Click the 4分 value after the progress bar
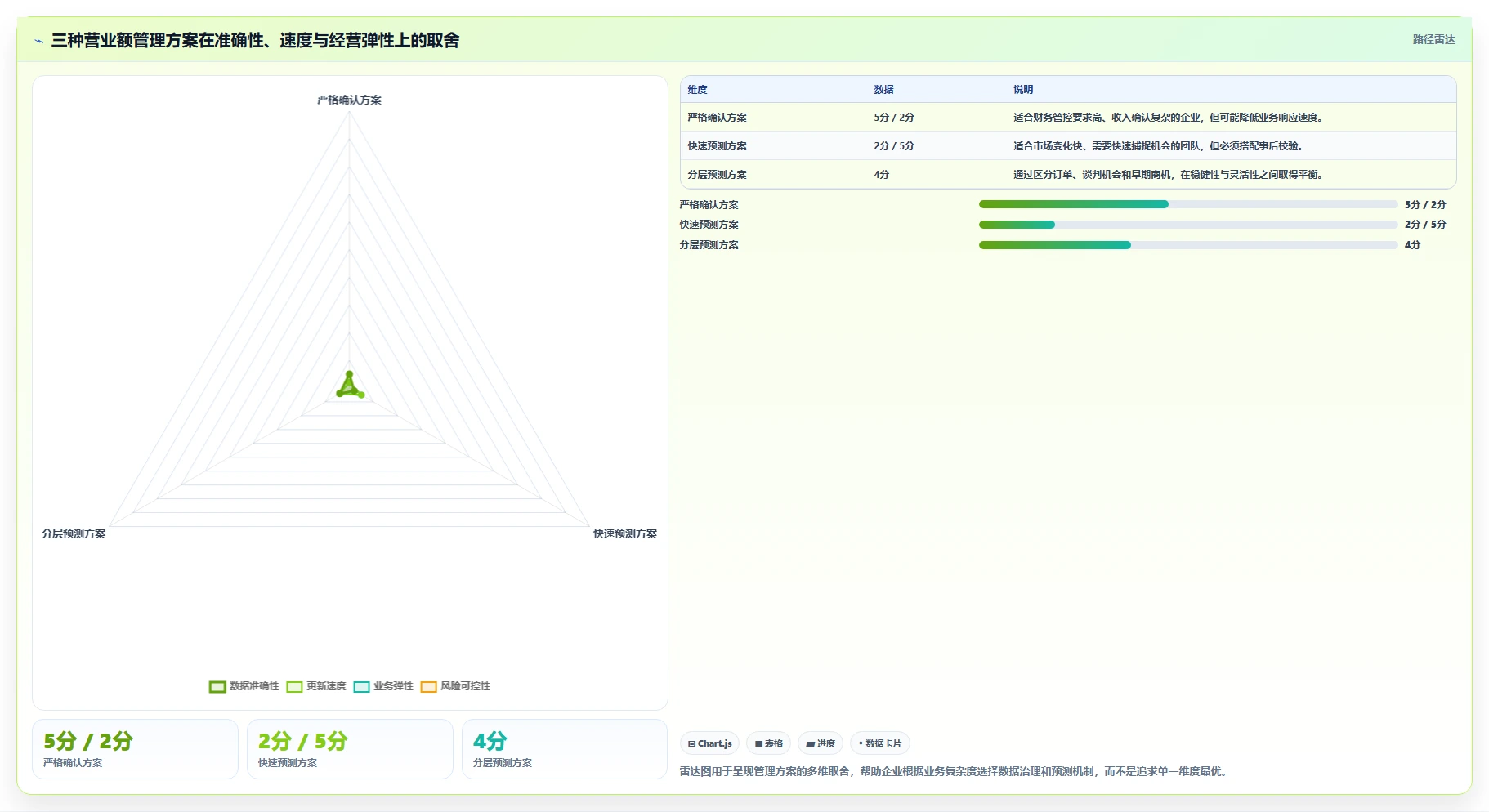This screenshot has width=1489, height=812. coord(1412,245)
